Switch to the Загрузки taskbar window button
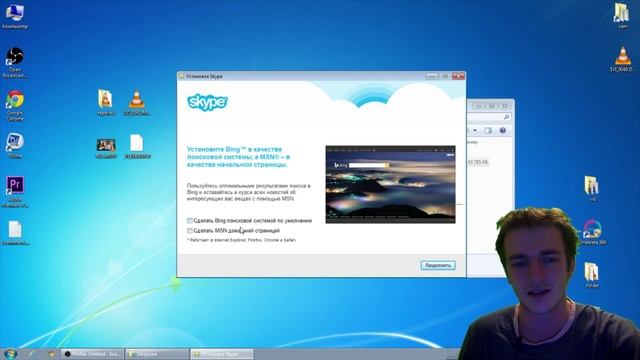Screen dimensions: 640x360 pyautogui.click(x=157, y=354)
